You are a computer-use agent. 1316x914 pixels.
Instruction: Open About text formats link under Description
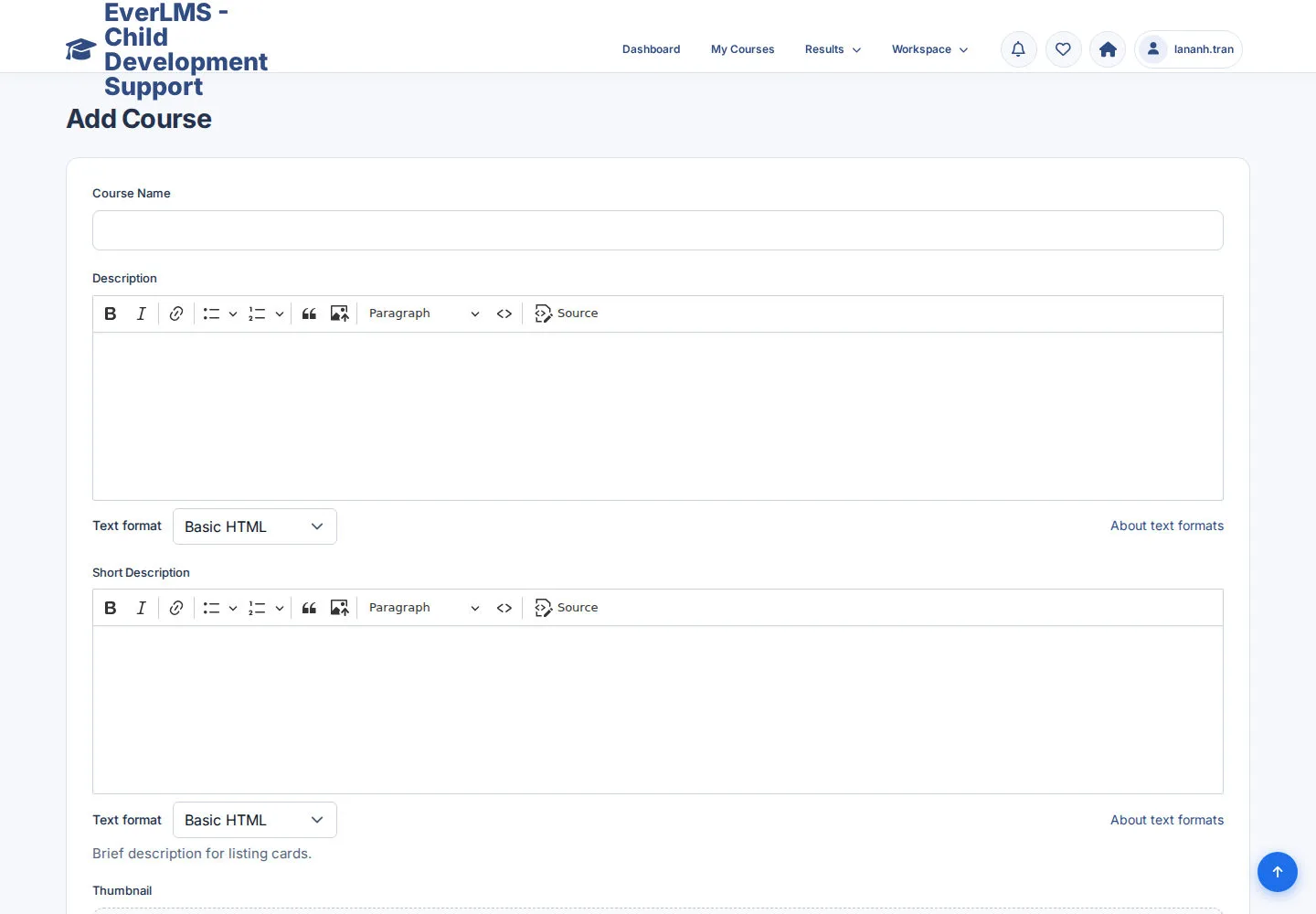coord(1167,526)
